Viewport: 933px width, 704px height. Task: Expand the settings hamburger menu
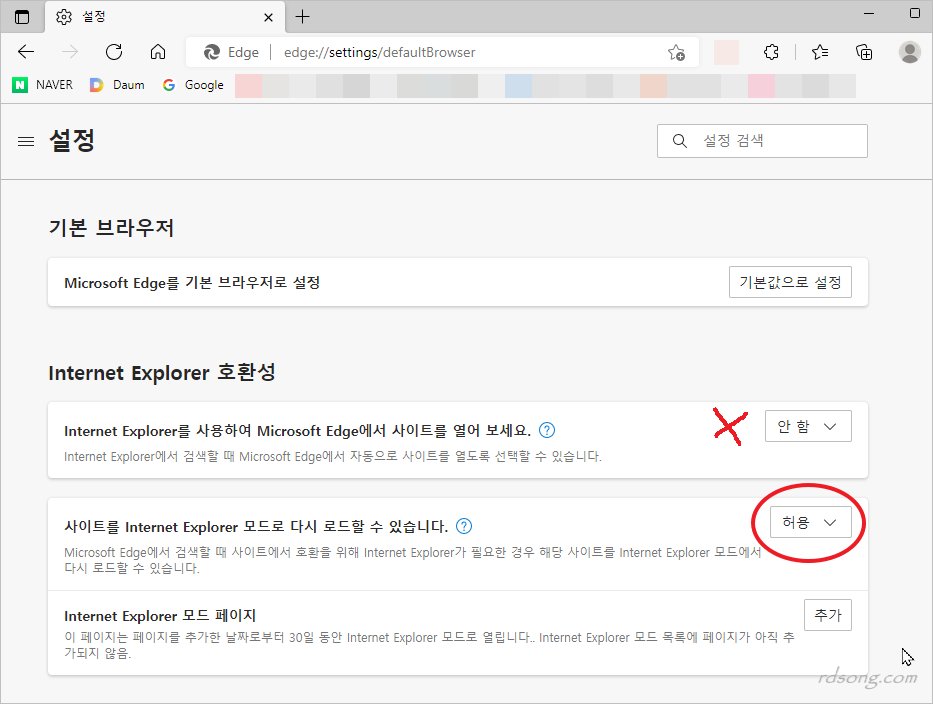pos(26,142)
